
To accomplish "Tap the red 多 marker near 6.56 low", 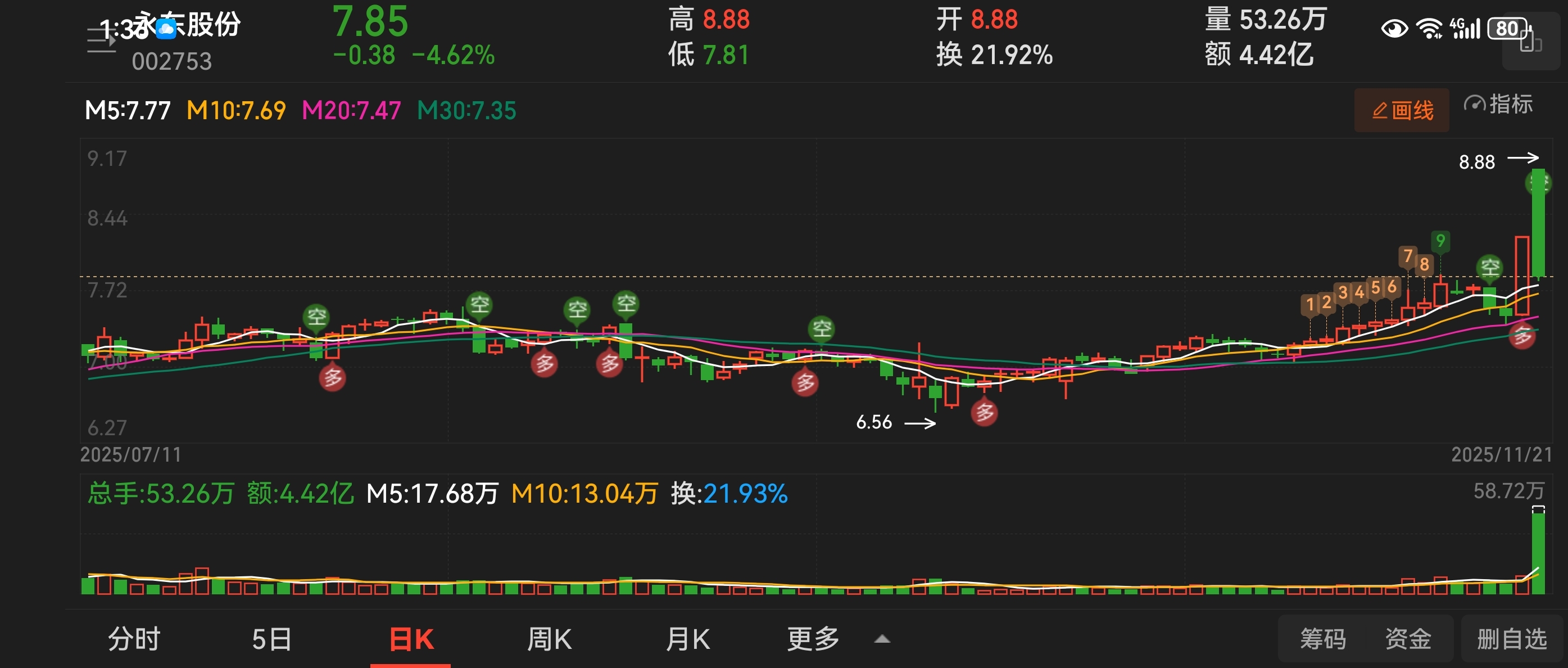I will coord(984,413).
